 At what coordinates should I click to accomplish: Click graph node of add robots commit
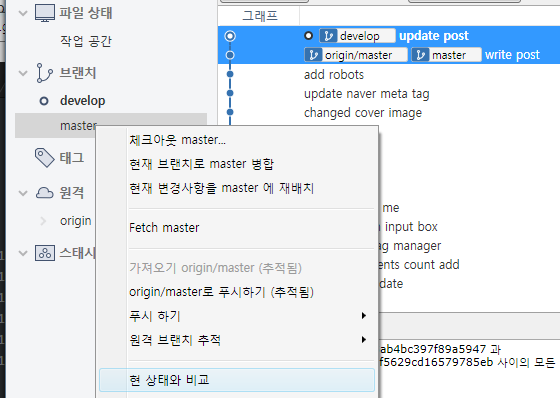pyautogui.click(x=230, y=74)
